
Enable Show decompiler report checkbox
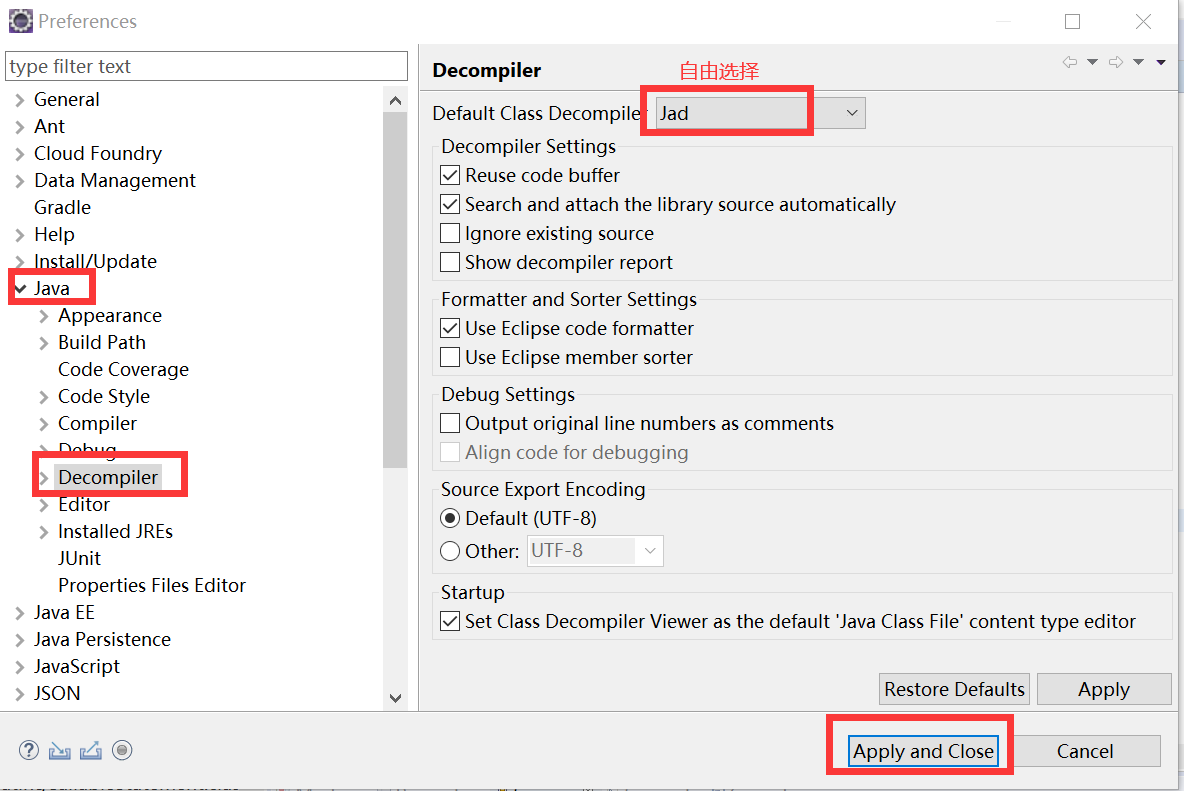click(x=450, y=263)
